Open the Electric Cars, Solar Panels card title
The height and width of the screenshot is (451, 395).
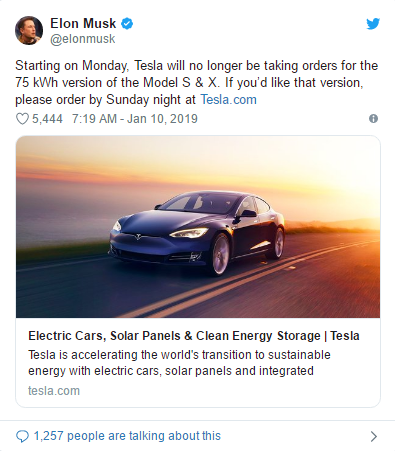coord(194,336)
